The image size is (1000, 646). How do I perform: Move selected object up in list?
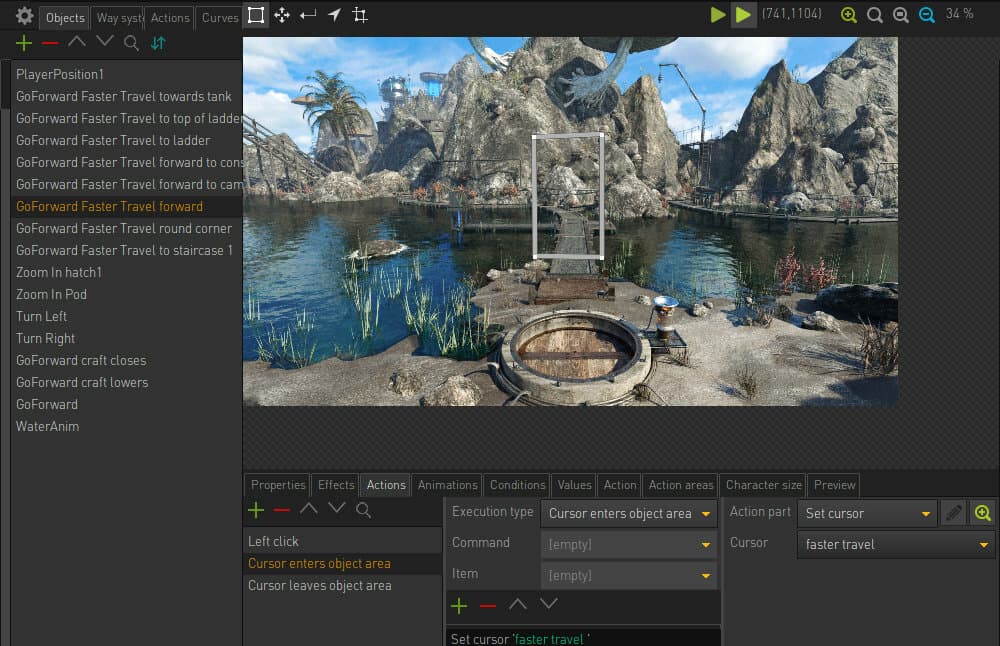[x=77, y=41]
